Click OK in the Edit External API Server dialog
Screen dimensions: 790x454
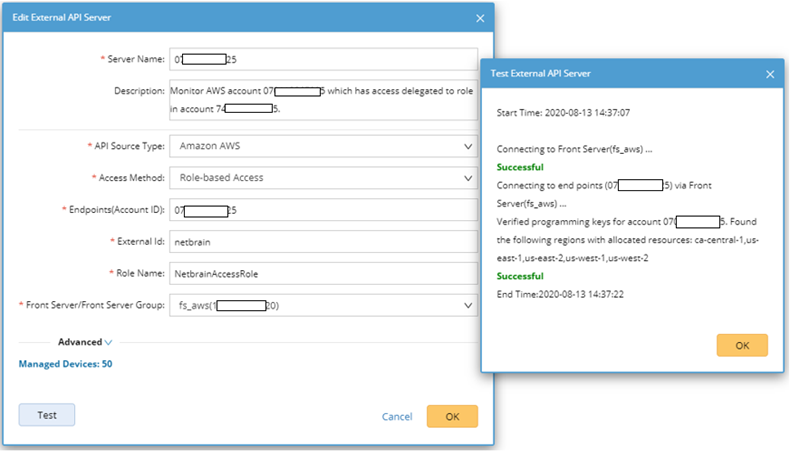click(x=452, y=416)
